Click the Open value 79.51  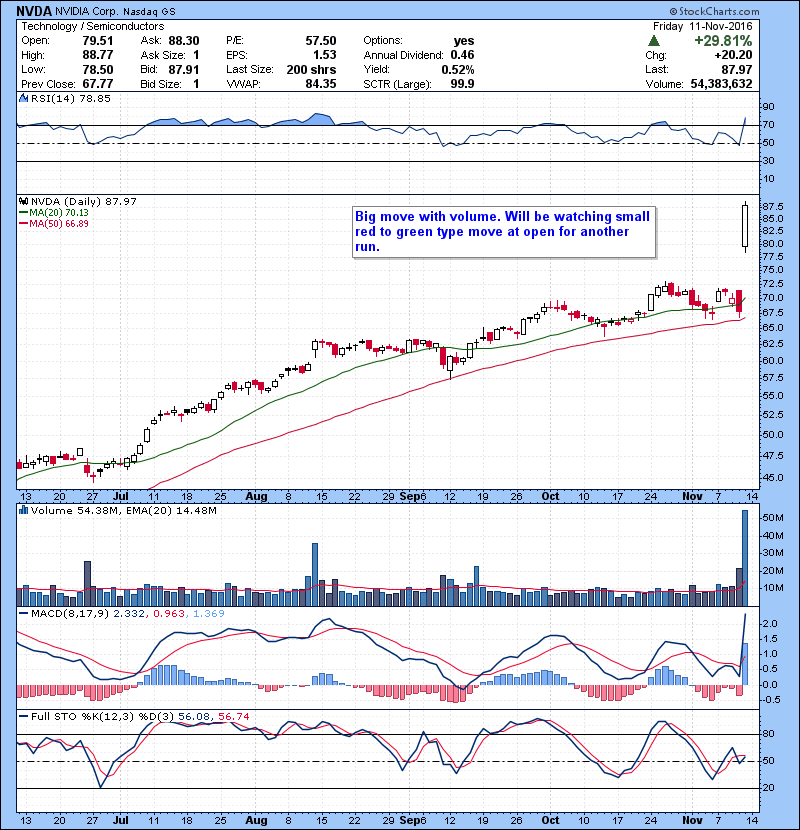[97, 41]
